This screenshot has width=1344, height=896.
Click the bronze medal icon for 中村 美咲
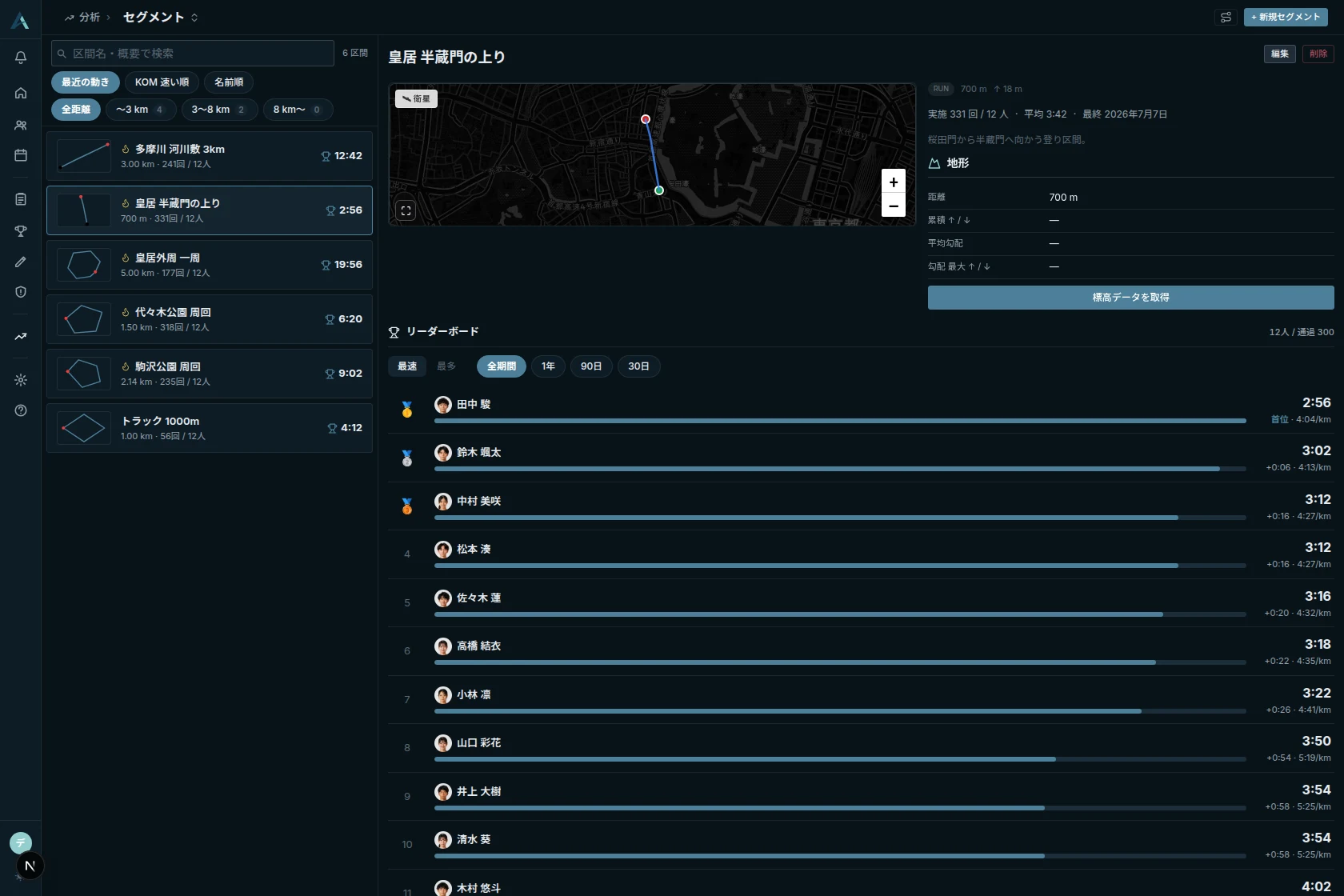tap(407, 506)
